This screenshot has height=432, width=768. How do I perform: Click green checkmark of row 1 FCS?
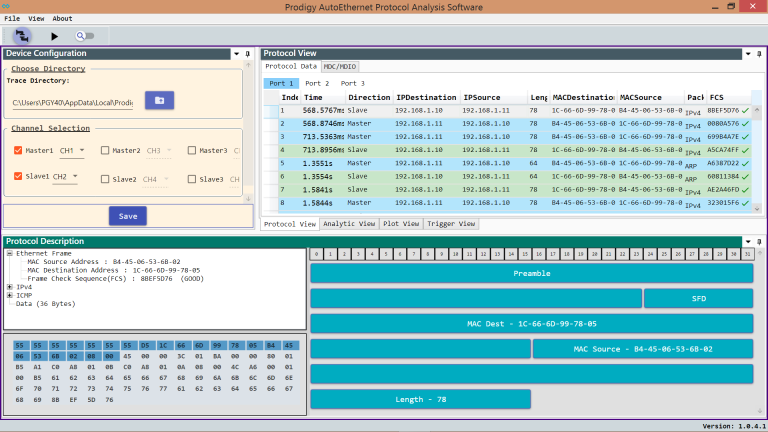(745, 111)
